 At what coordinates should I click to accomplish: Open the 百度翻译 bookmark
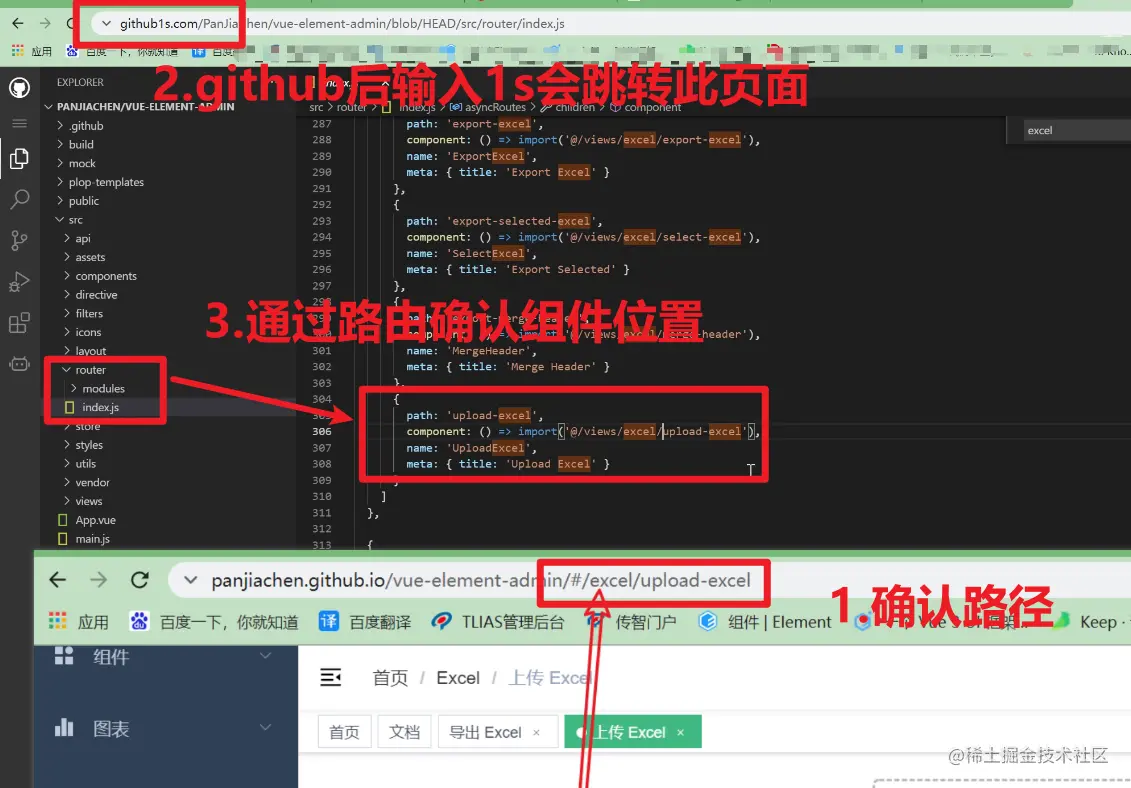[x=365, y=621]
